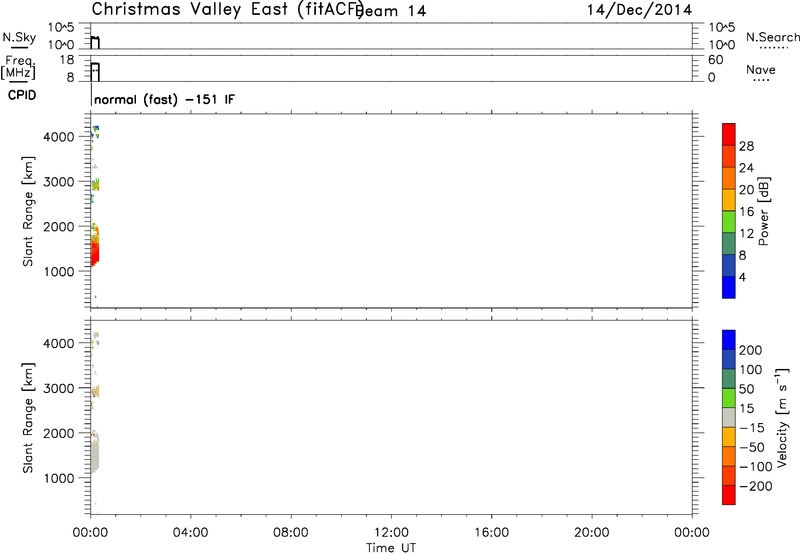This screenshot has width=800, height=554.
Task: Click the 'Velocity [m s-1]' colorbar label
Action: coord(782,417)
